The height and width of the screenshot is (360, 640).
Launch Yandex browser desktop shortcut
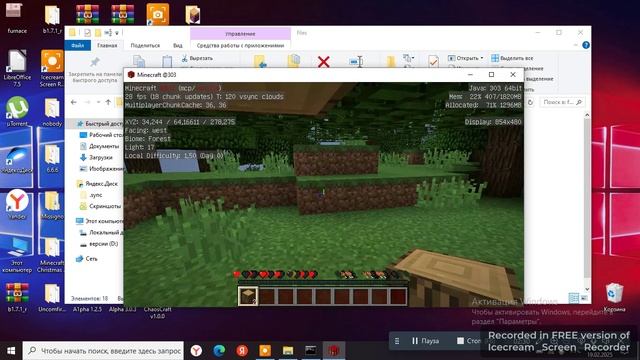click(x=17, y=204)
